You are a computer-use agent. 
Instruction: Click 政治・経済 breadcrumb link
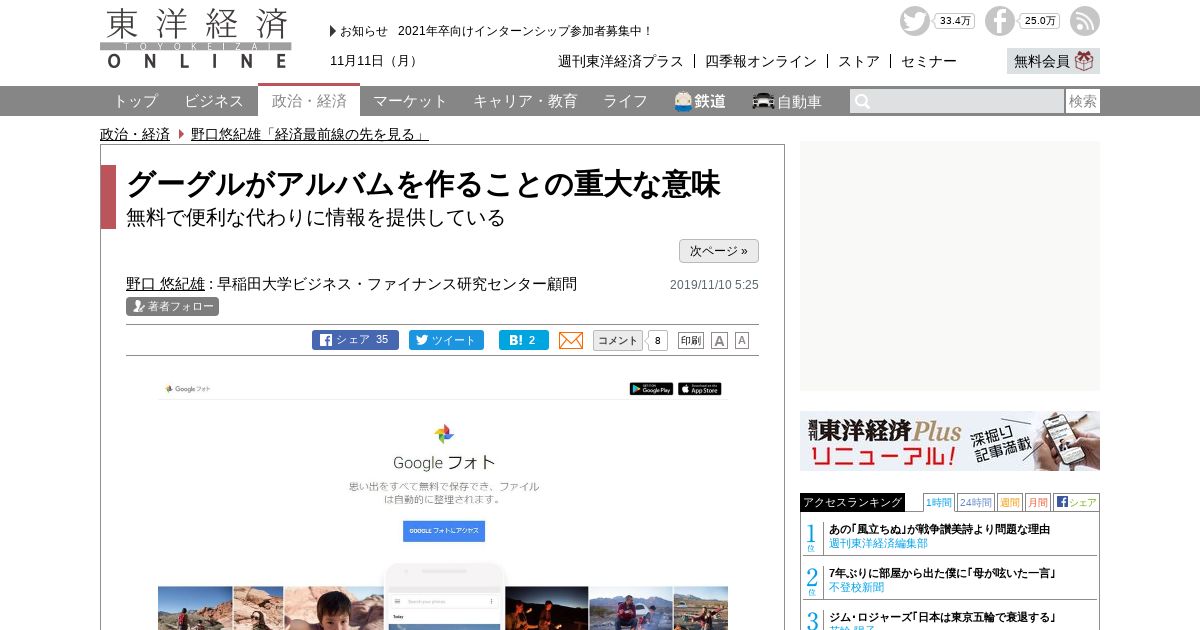135,134
